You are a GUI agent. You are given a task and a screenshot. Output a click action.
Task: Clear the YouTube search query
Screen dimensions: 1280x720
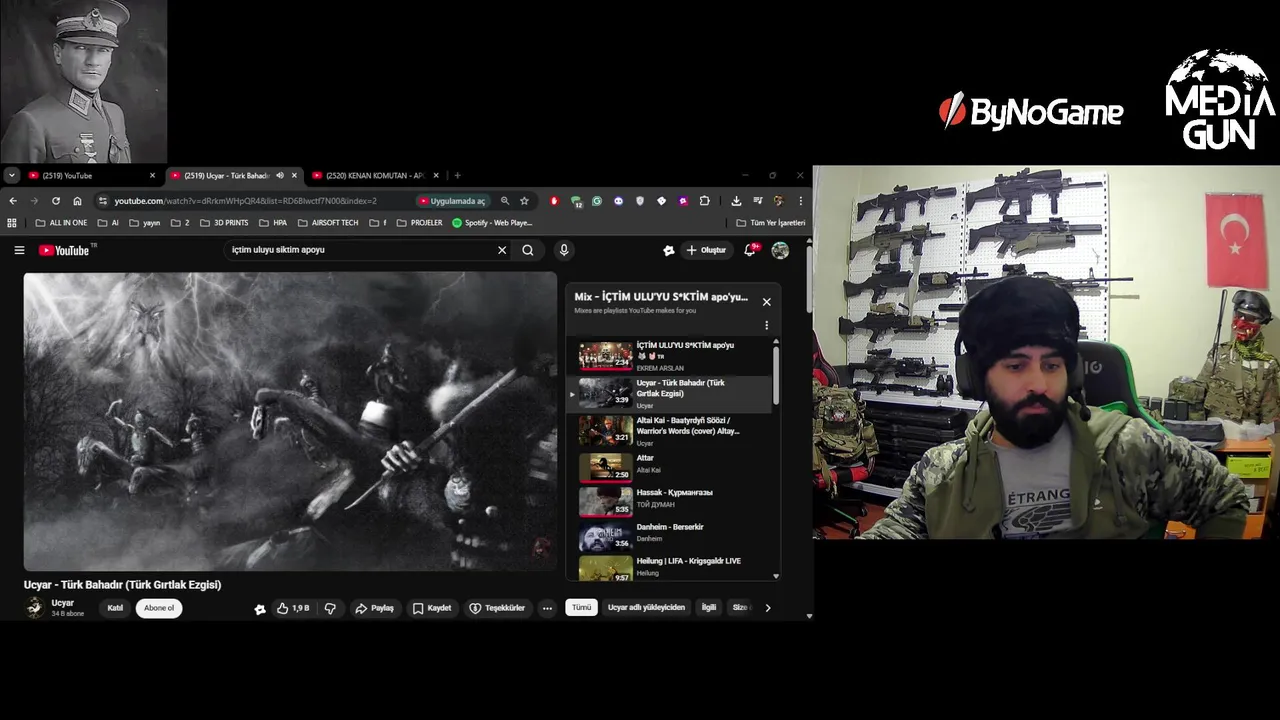pyautogui.click(x=502, y=250)
